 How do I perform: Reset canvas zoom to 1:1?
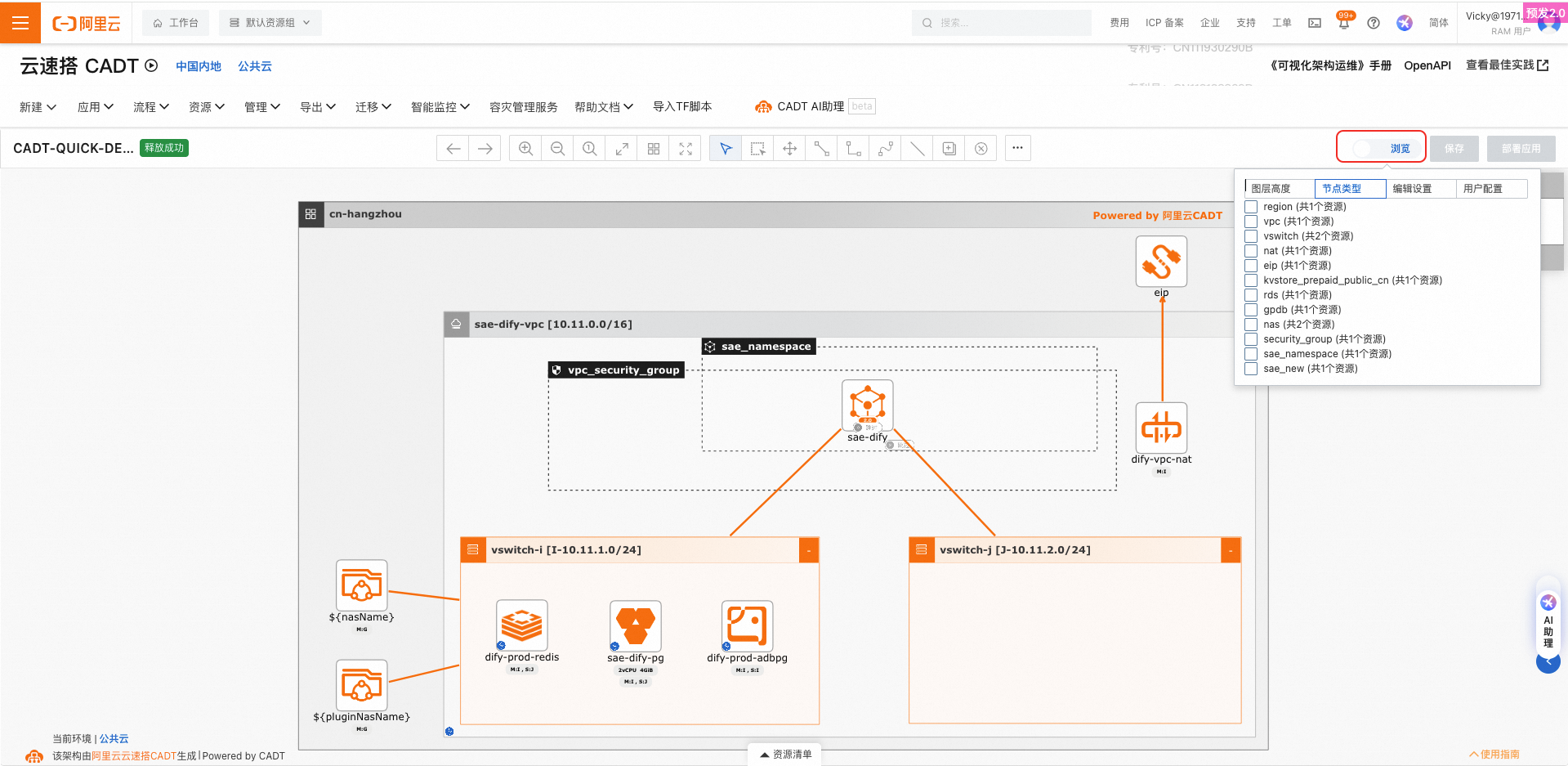[x=589, y=149]
